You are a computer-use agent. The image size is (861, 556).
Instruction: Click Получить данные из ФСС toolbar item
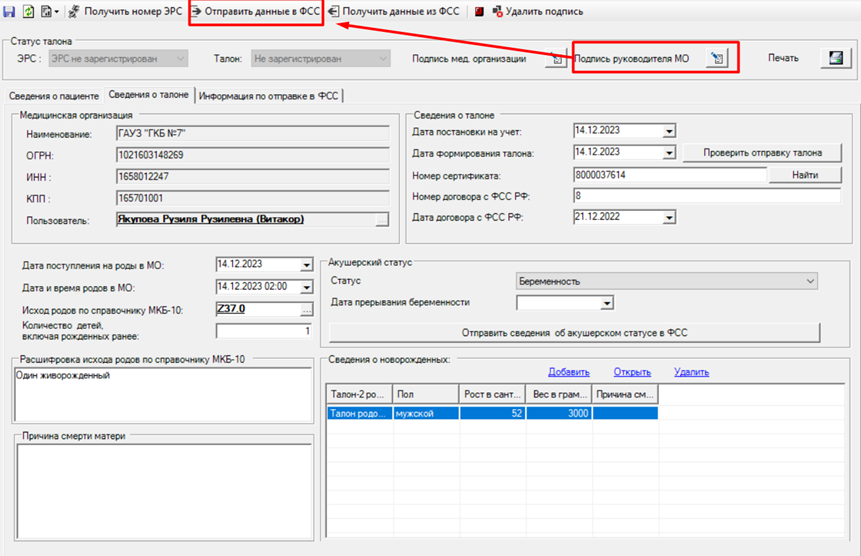point(394,12)
